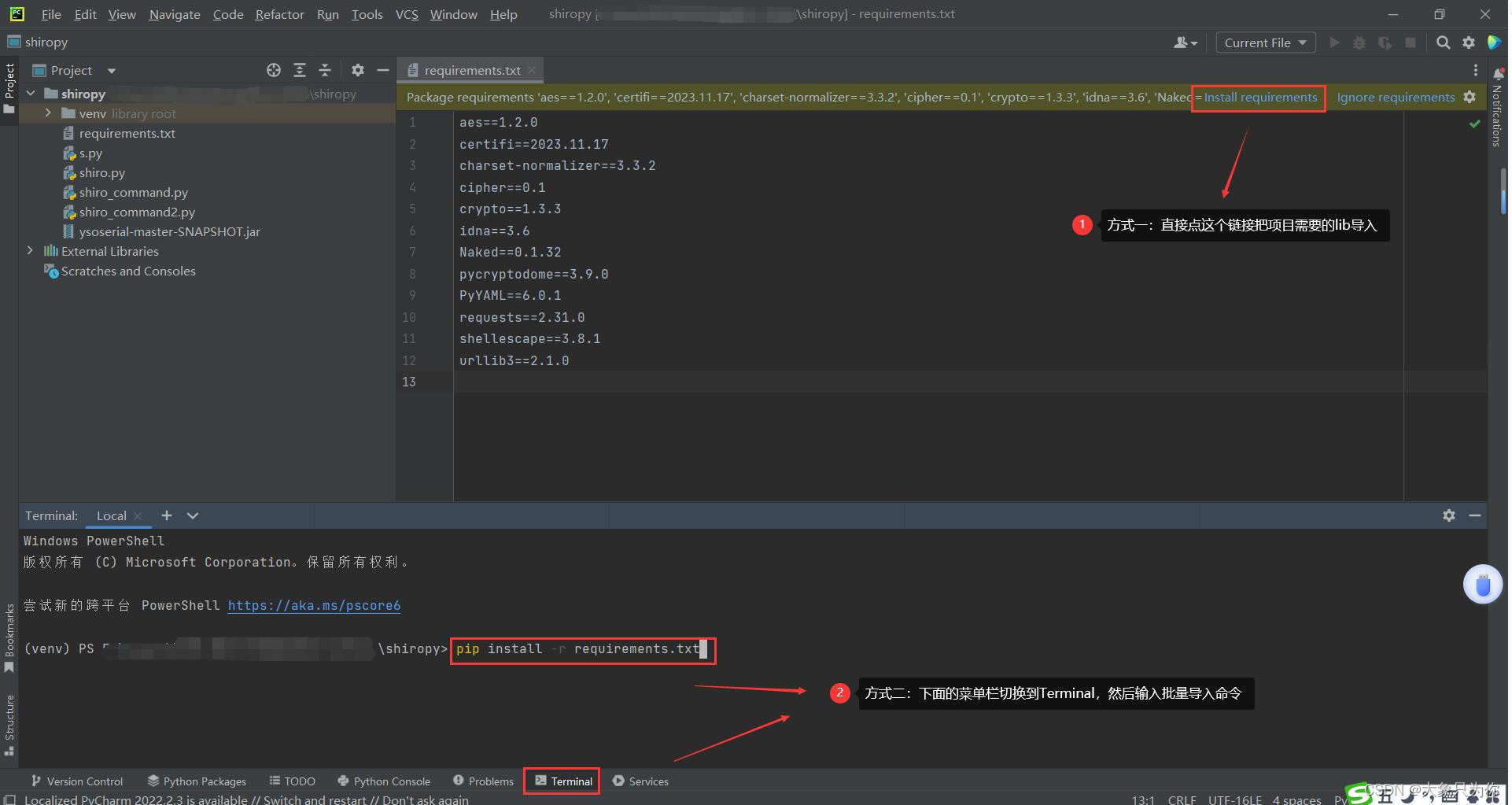Click the locate/select opened file target icon
The image size is (1512, 805).
pos(274,70)
